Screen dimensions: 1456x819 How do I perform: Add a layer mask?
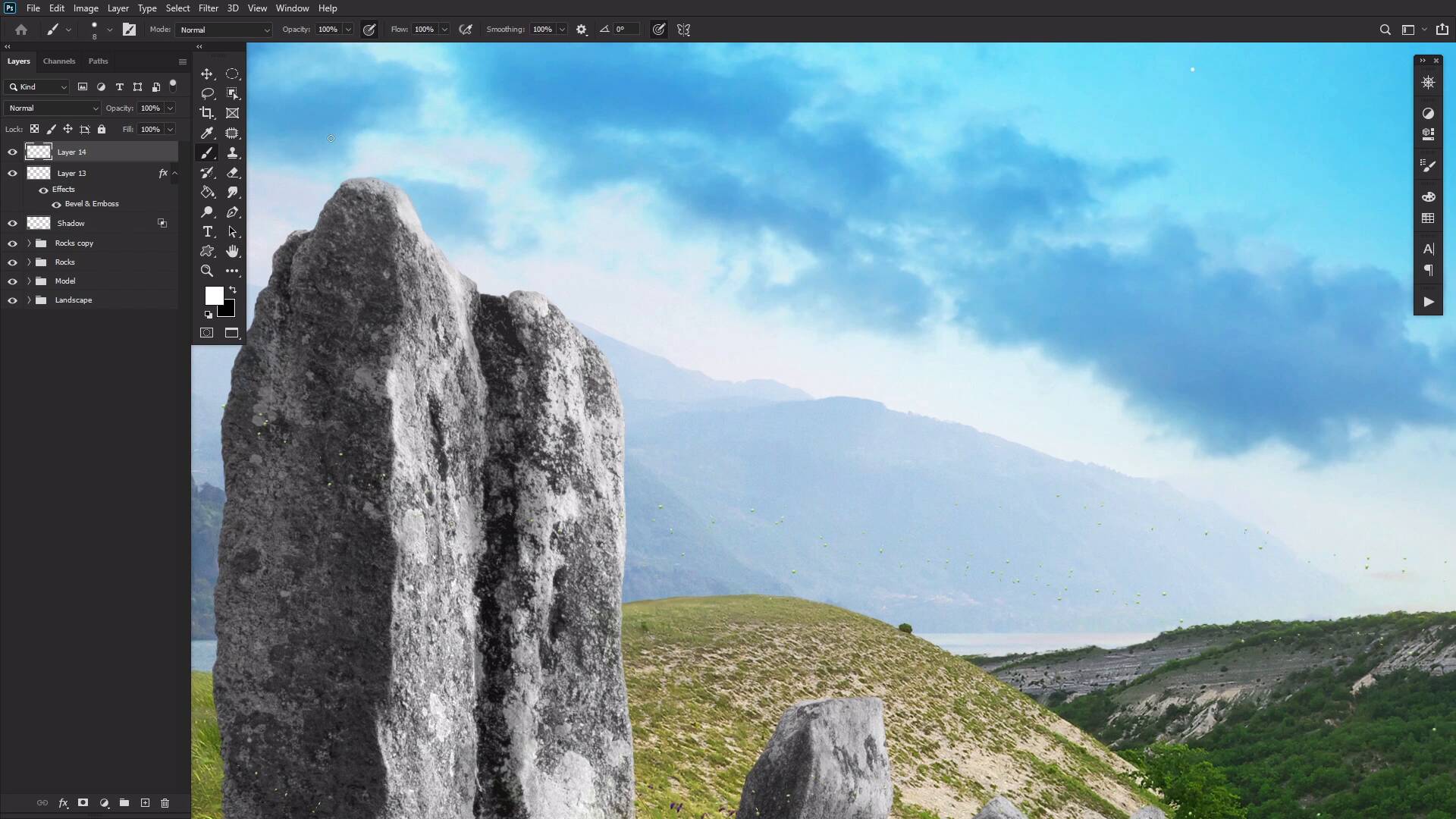coord(83,802)
